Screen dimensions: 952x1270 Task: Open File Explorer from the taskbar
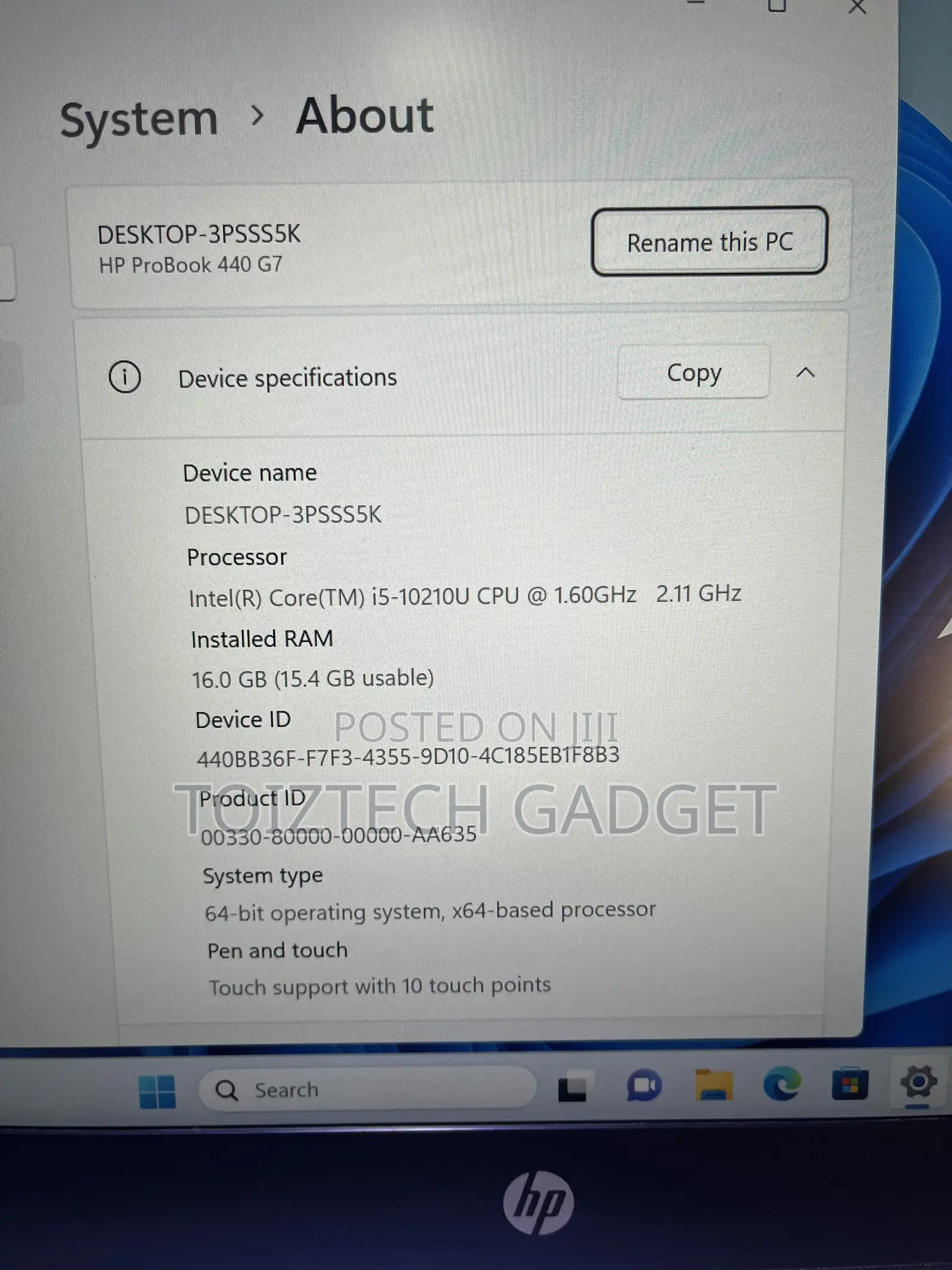713,1085
